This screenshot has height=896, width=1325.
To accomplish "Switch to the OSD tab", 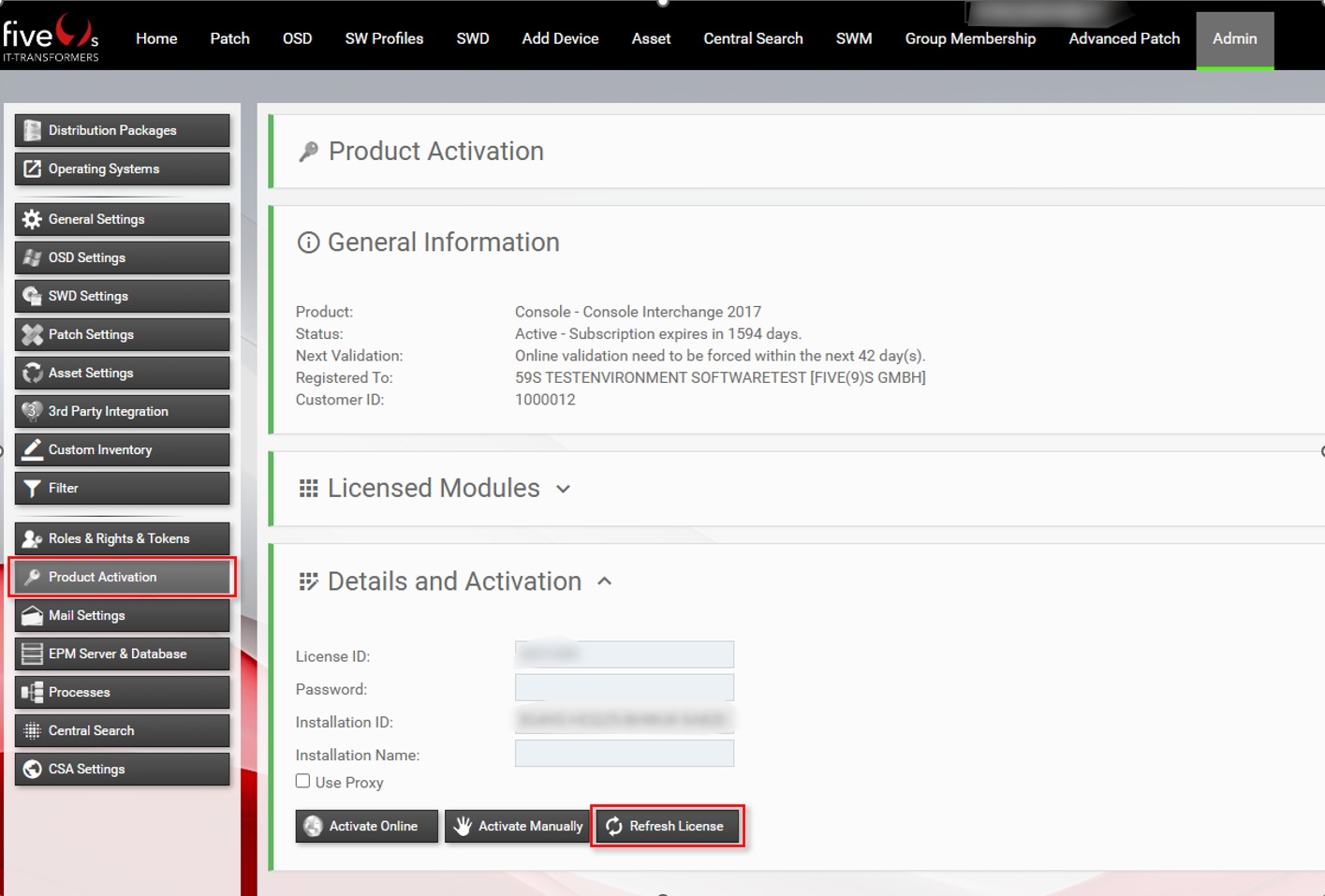I will tap(297, 38).
